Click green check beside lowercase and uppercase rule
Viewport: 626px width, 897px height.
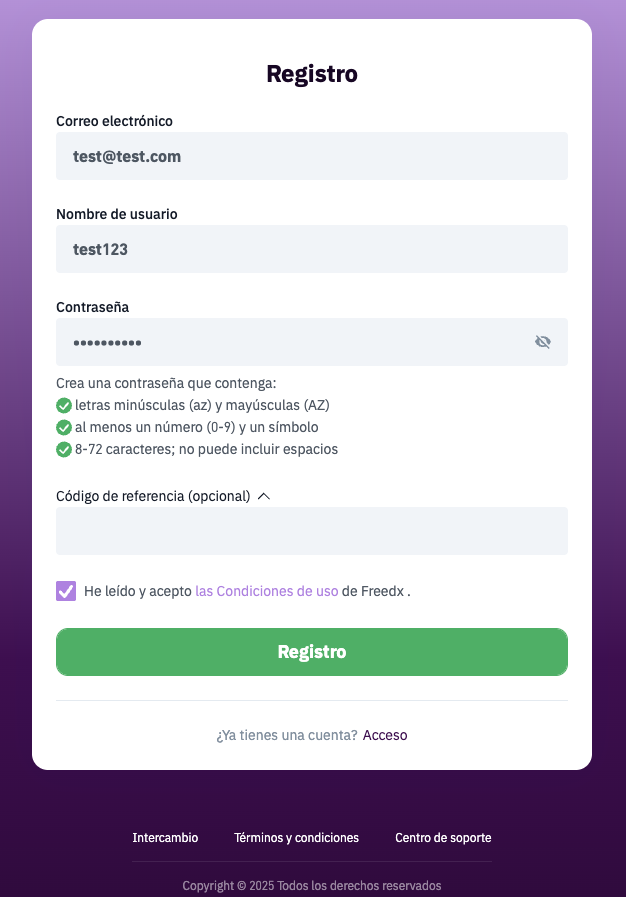(x=64, y=406)
